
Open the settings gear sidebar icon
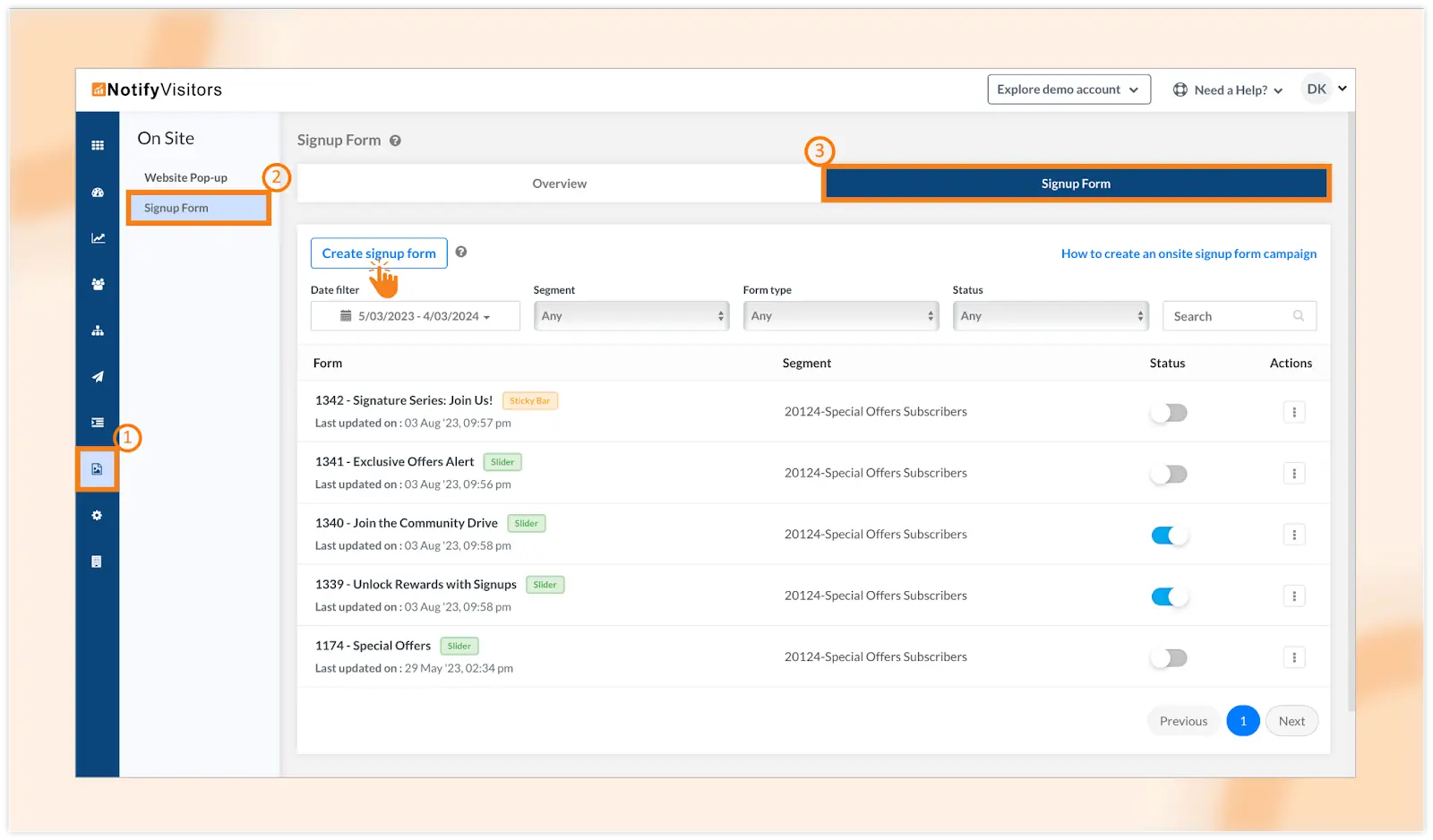click(x=97, y=516)
